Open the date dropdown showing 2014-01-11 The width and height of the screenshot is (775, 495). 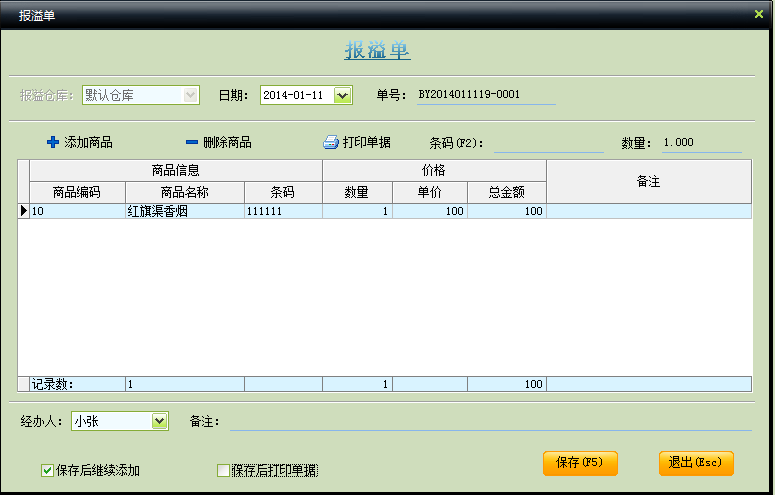[x=342, y=95]
